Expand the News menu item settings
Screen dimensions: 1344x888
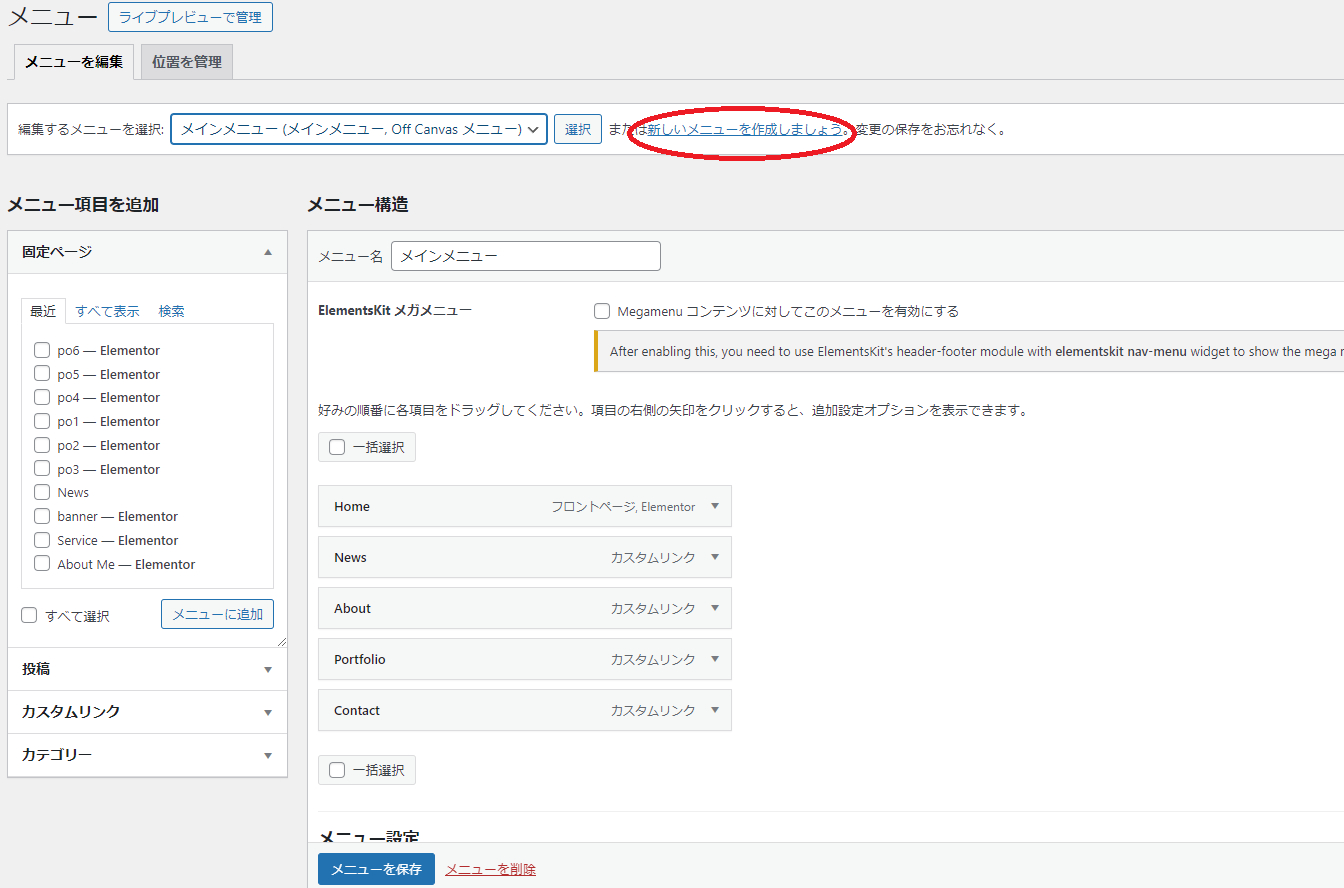pos(714,557)
